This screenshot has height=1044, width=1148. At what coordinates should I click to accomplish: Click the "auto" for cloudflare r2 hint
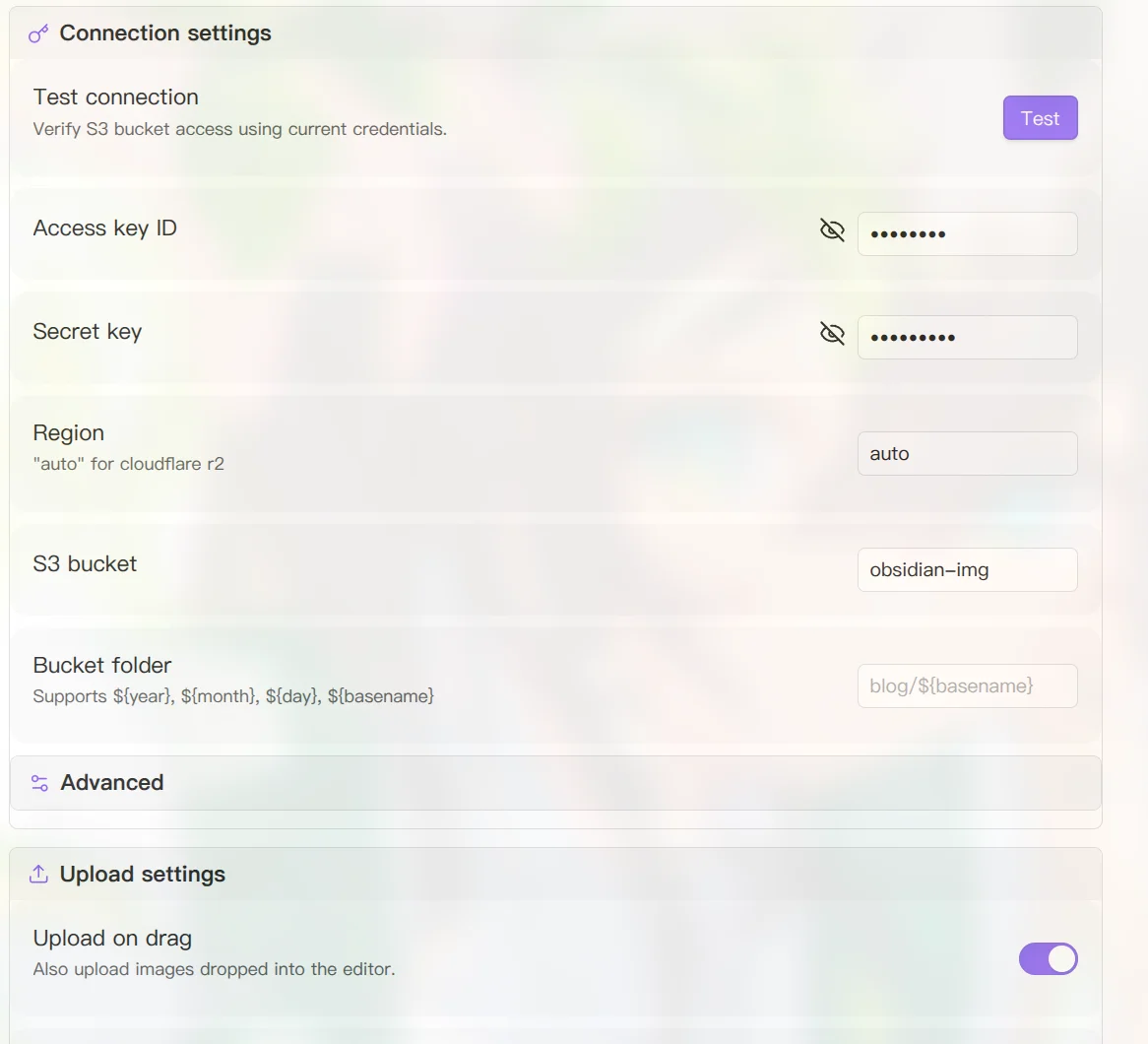(x=129, y=464)
